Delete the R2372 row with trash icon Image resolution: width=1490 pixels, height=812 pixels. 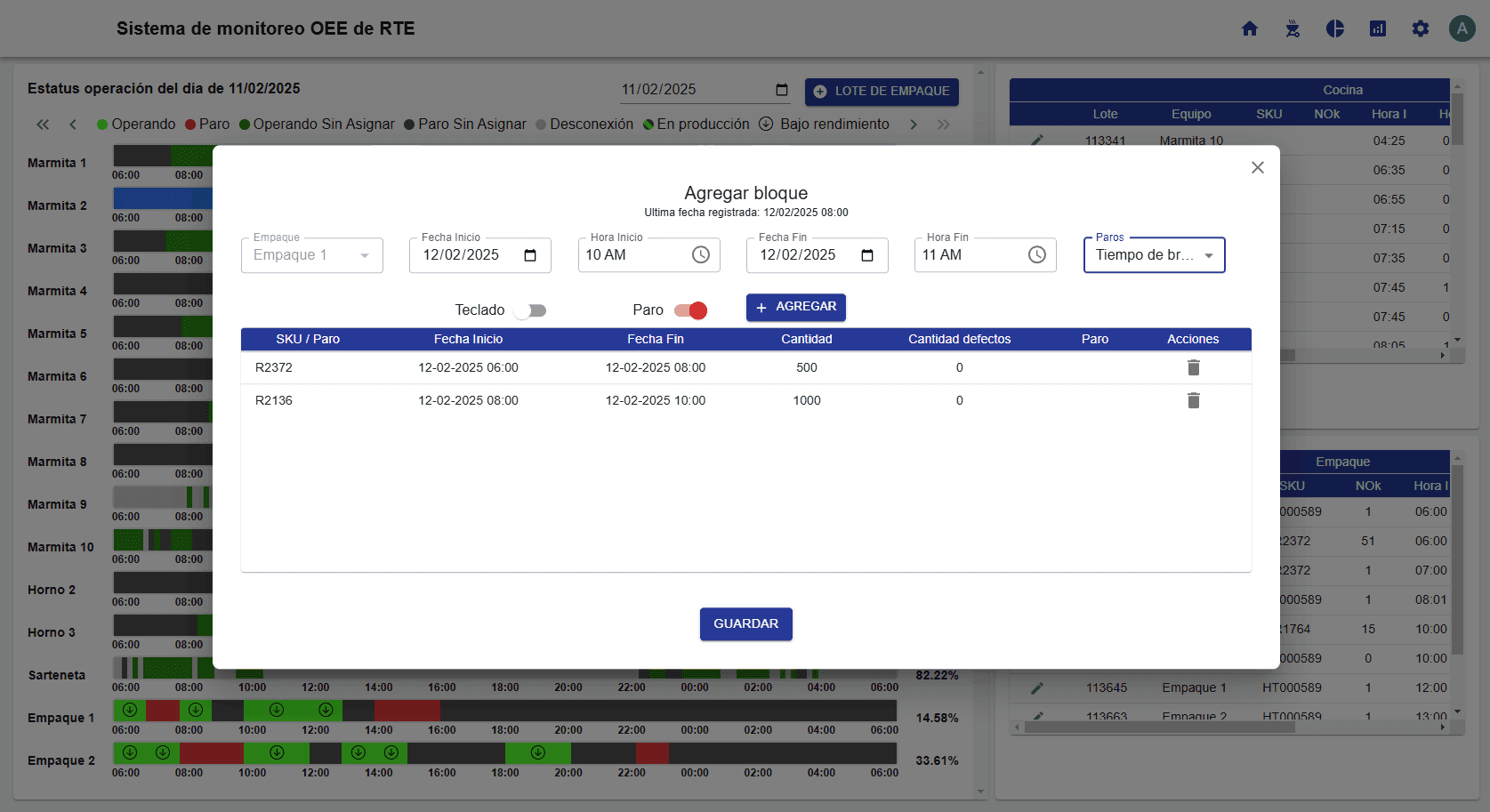pyautogui.click(x=1193, y=368)
